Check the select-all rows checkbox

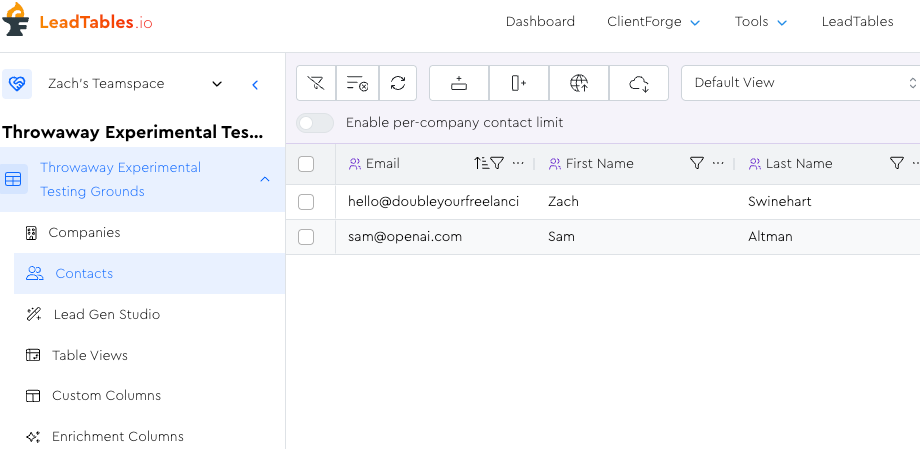pyautogui.click(x=306, y=164)
